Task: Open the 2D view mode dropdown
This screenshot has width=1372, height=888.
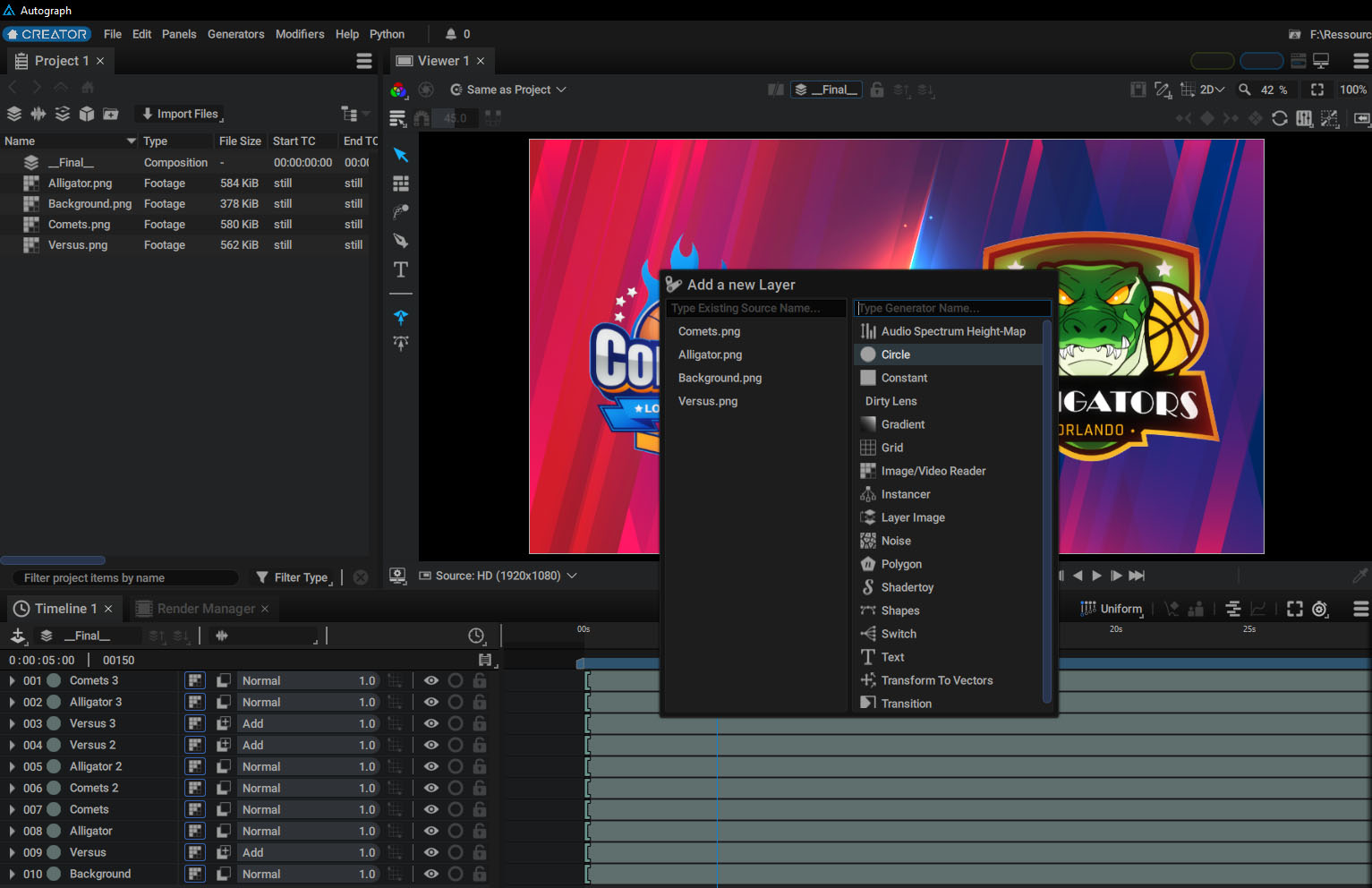Action: click(1212, 90)
